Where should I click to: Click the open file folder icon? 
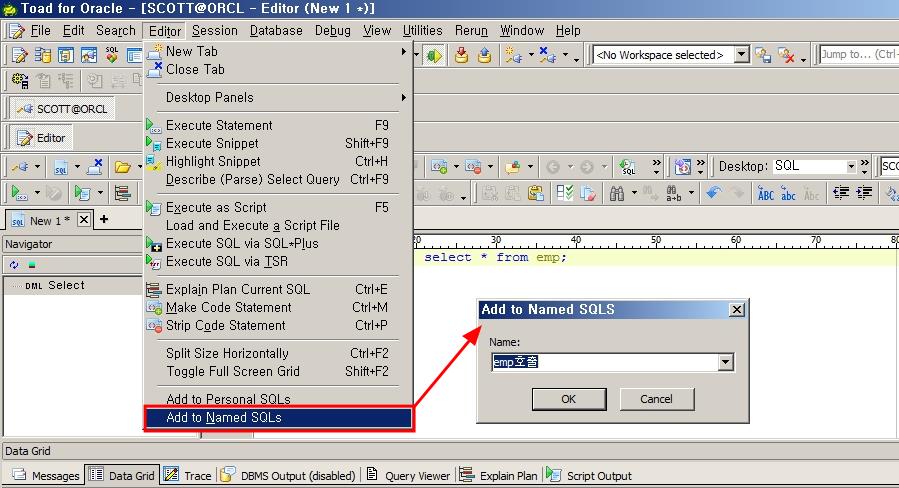(122, 166)
